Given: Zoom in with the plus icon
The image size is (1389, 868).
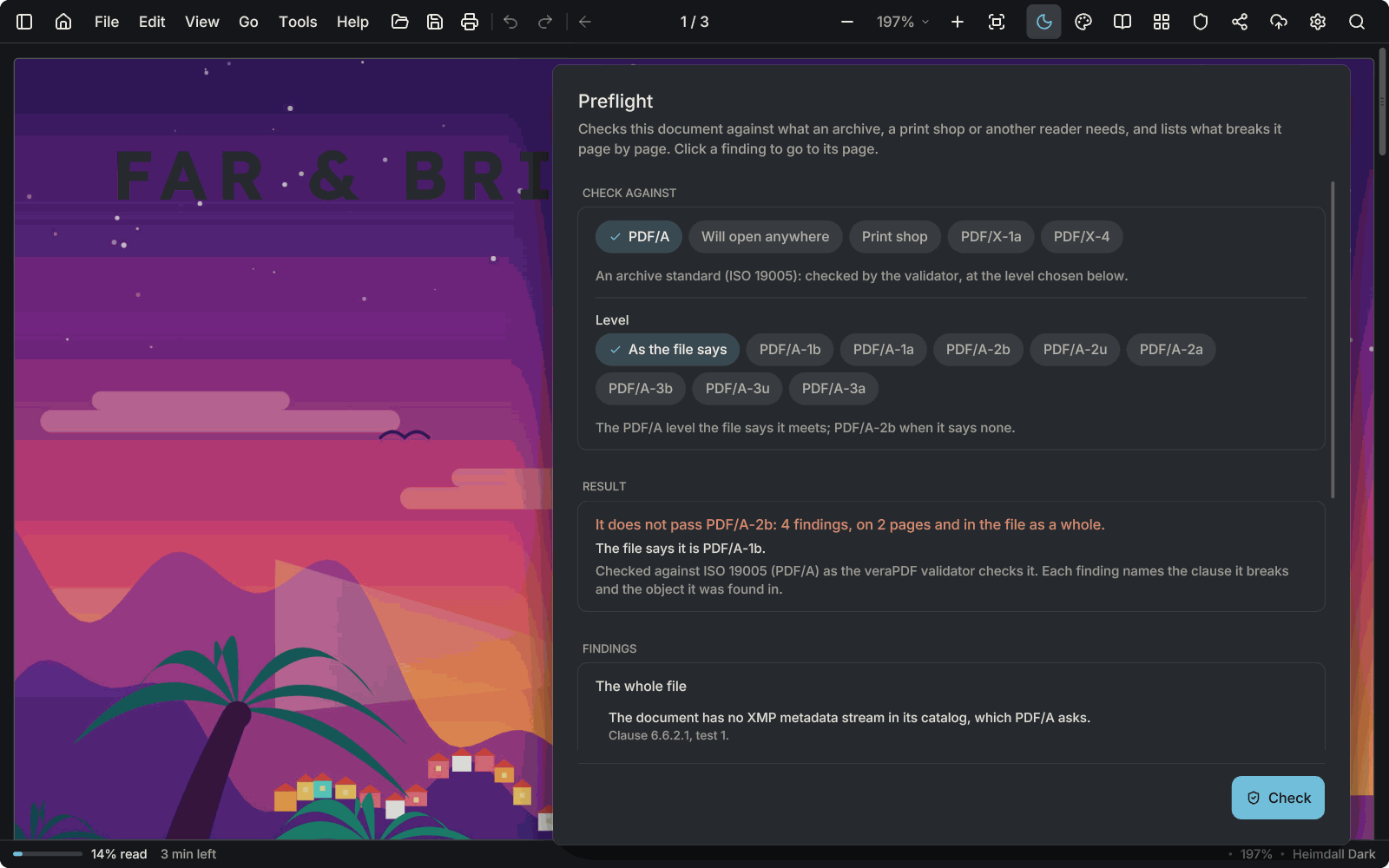Looking at the screenshot, I should tap(958, 22).
